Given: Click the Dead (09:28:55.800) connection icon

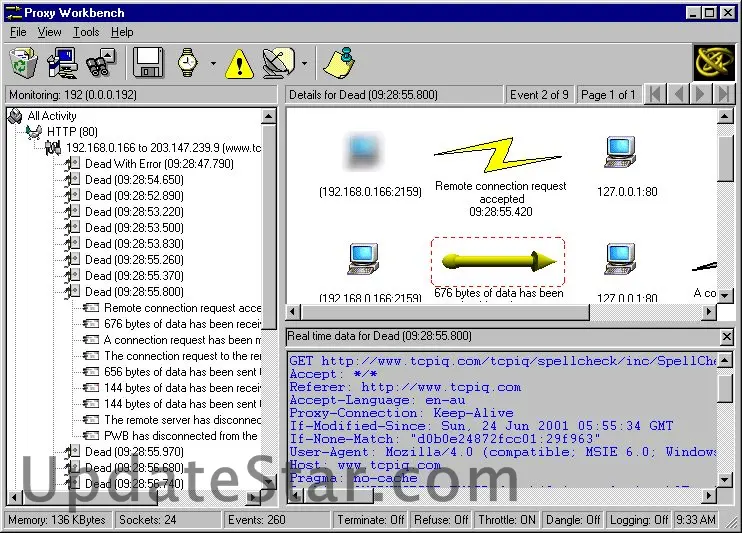Looking at the screenshot, I should tap(72, 292).
